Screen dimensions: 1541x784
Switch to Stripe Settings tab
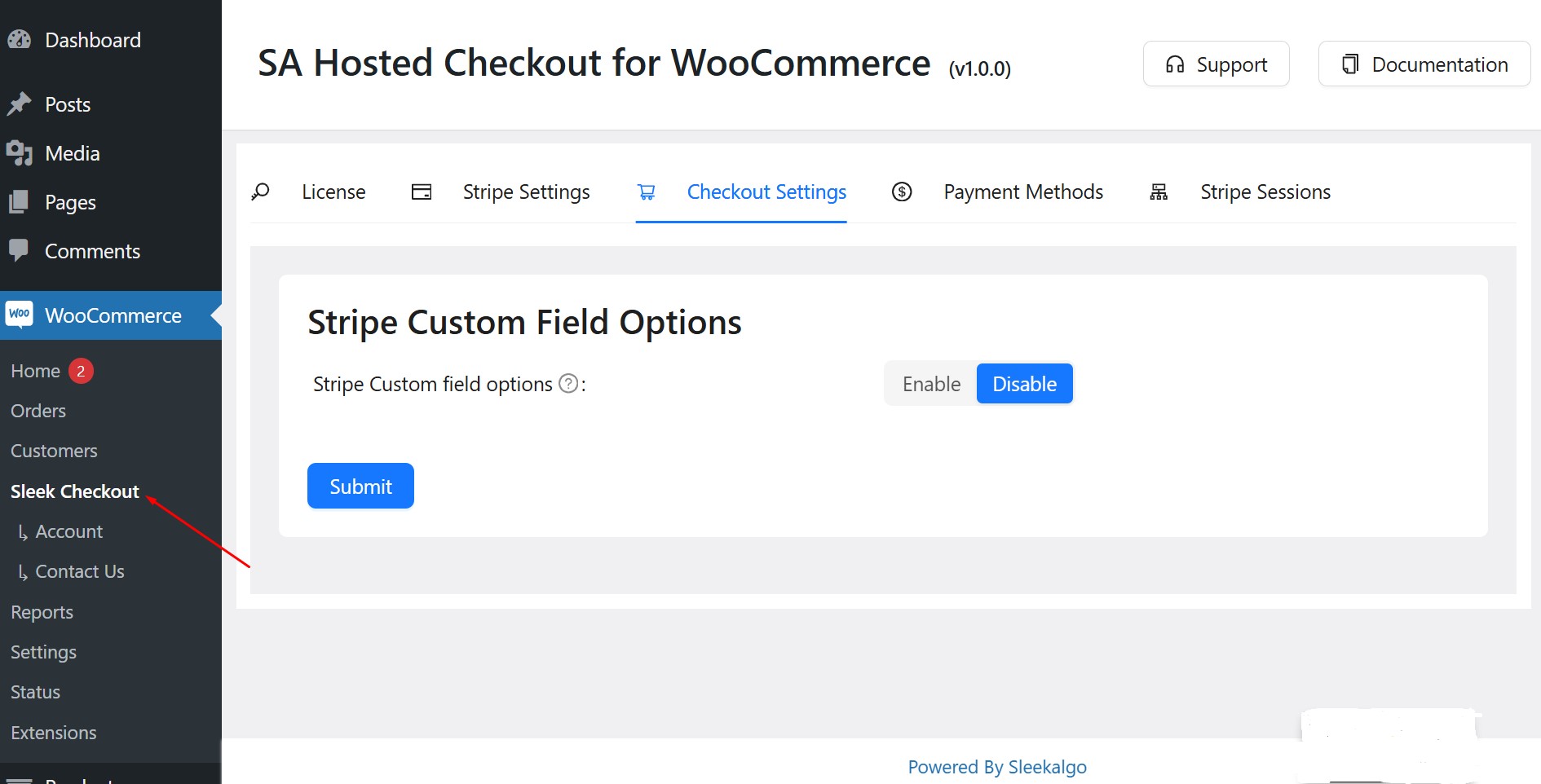pyautogui.click(x=526, y=192)
